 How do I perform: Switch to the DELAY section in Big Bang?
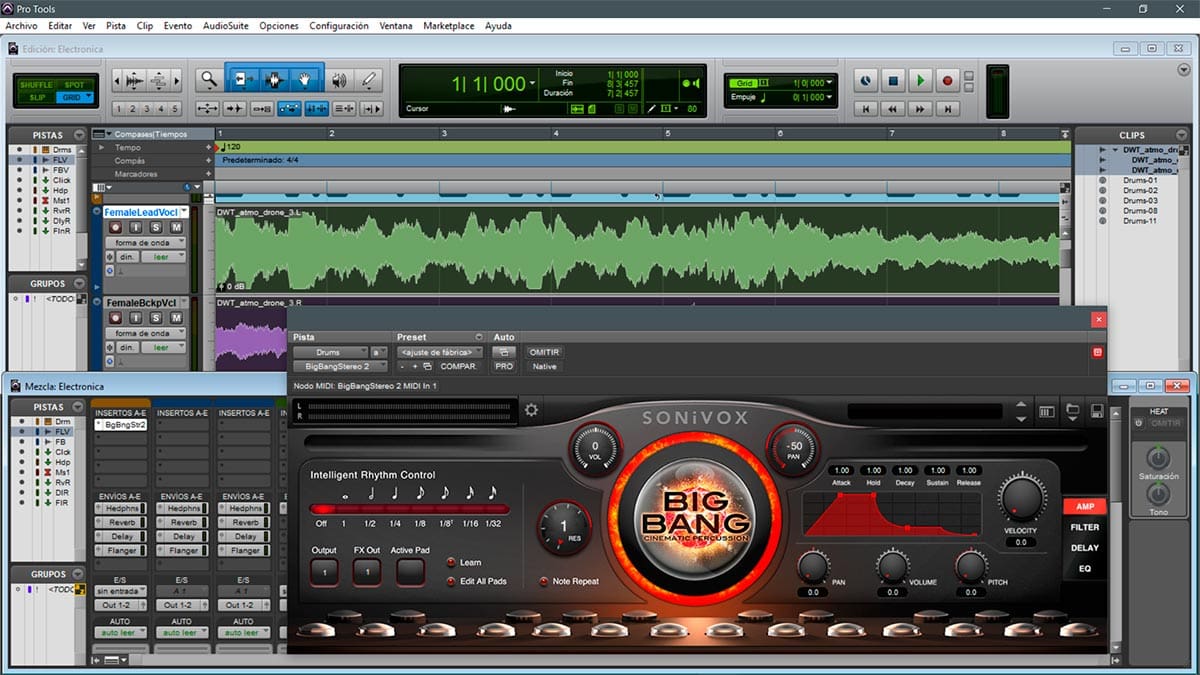coord(1085,548)
